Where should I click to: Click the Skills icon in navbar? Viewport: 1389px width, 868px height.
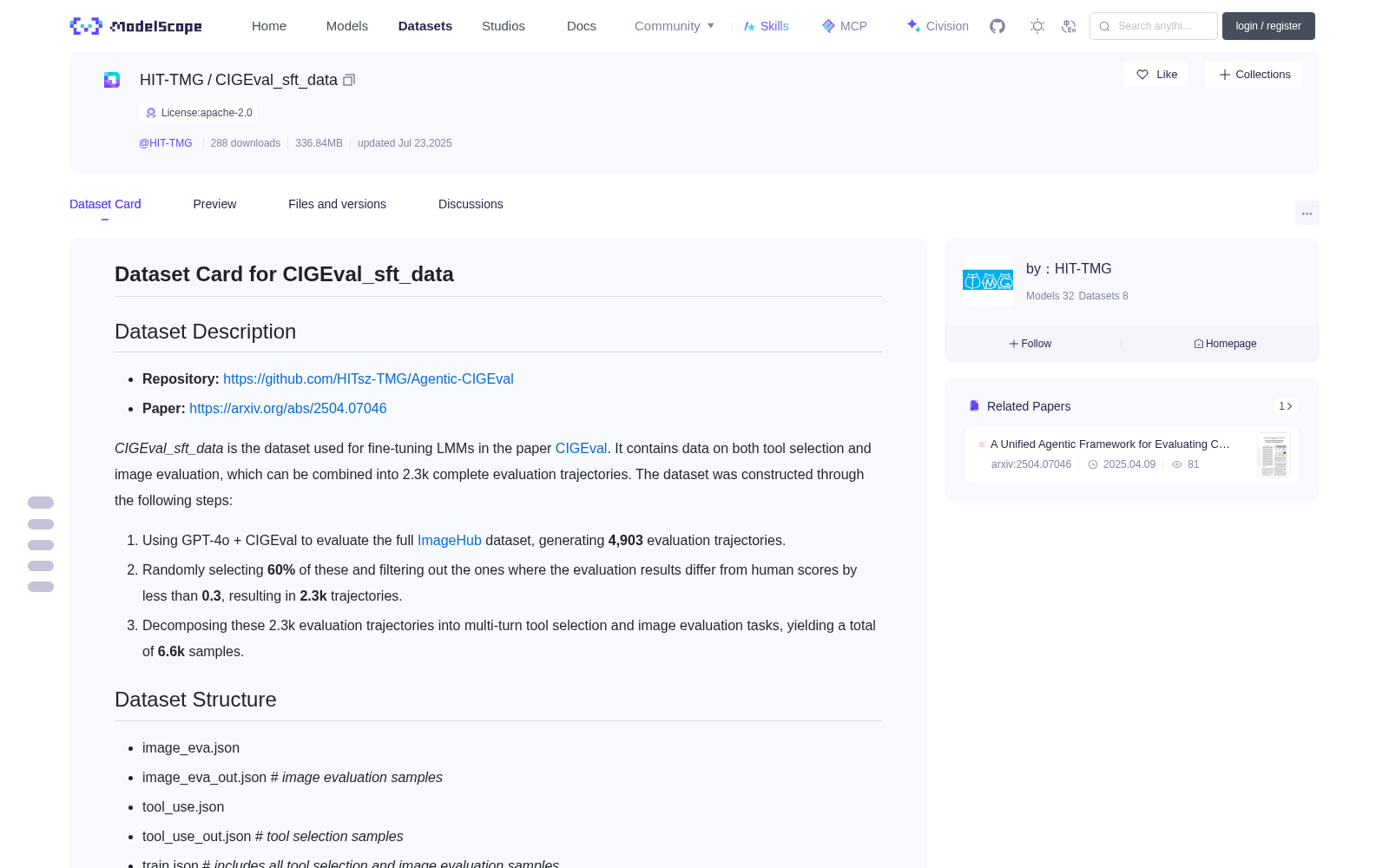click(749, 26)
